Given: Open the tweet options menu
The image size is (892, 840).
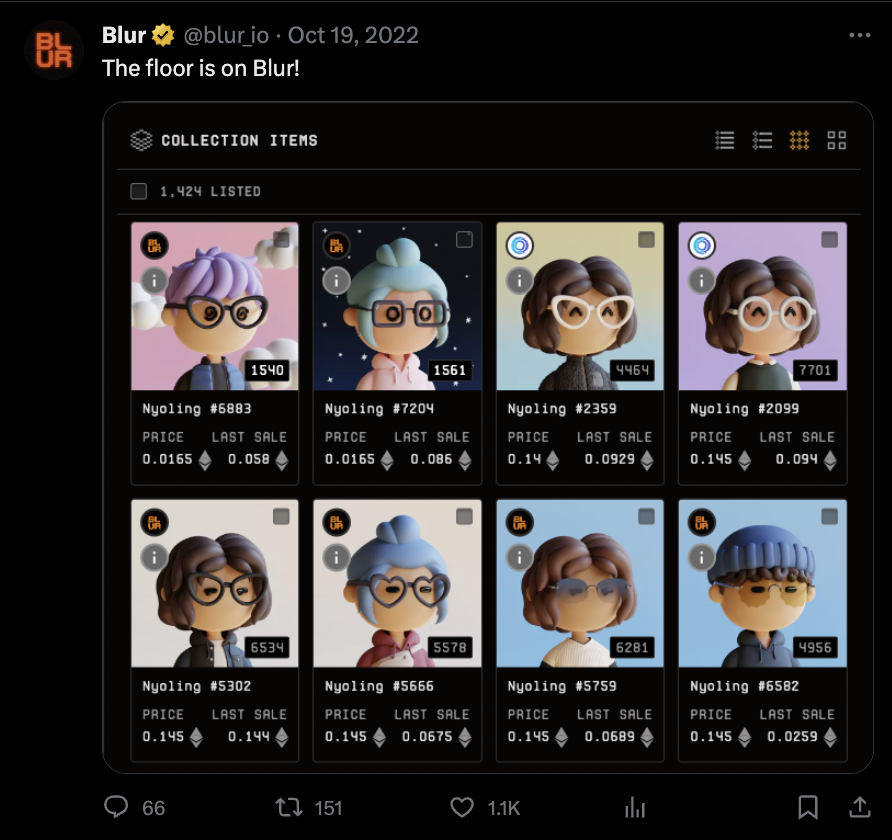Looking at the screenshot, I should pos(858,33).
